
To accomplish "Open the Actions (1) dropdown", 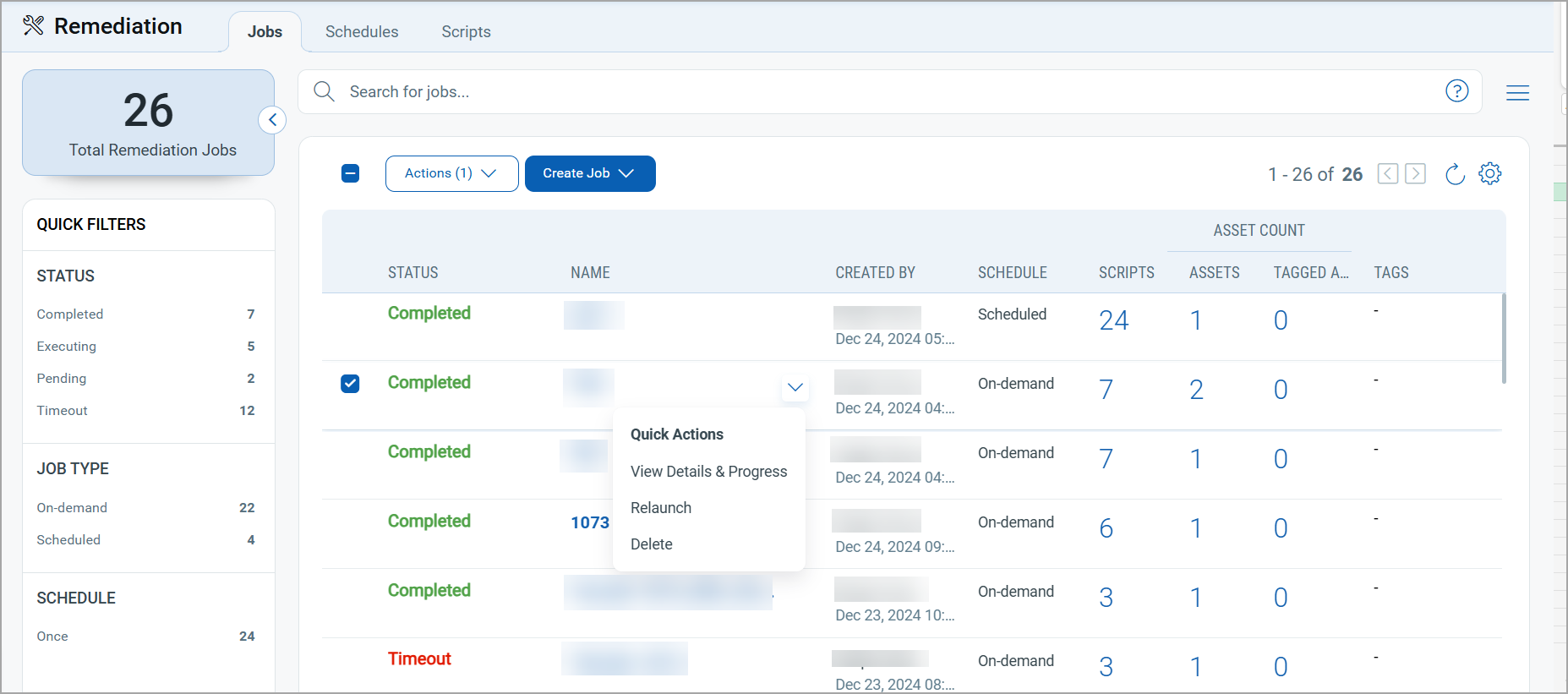I will pos(452,173).
